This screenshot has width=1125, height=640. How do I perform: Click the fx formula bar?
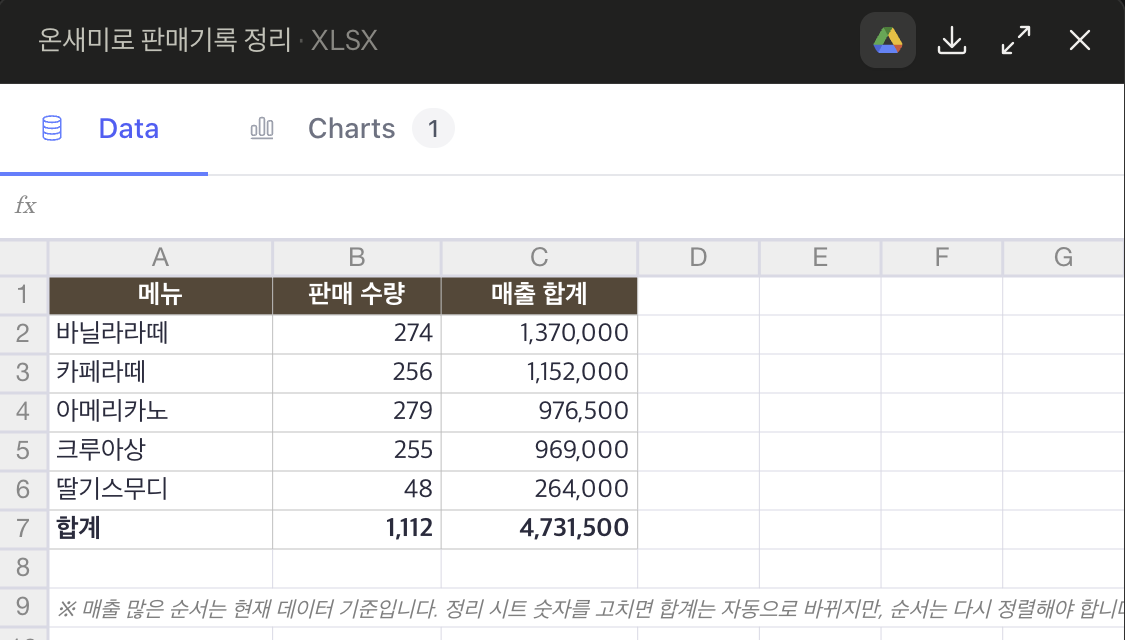pos(562,206)
